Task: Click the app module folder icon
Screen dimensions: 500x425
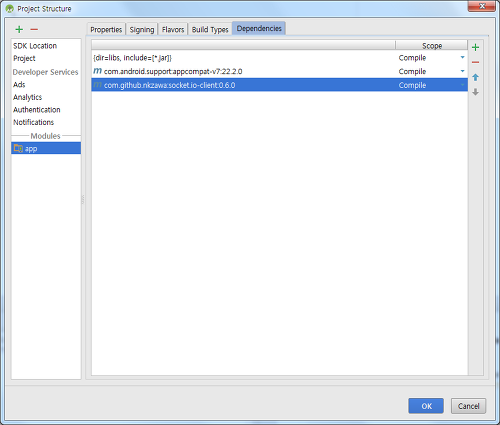Action: point(18,148)
